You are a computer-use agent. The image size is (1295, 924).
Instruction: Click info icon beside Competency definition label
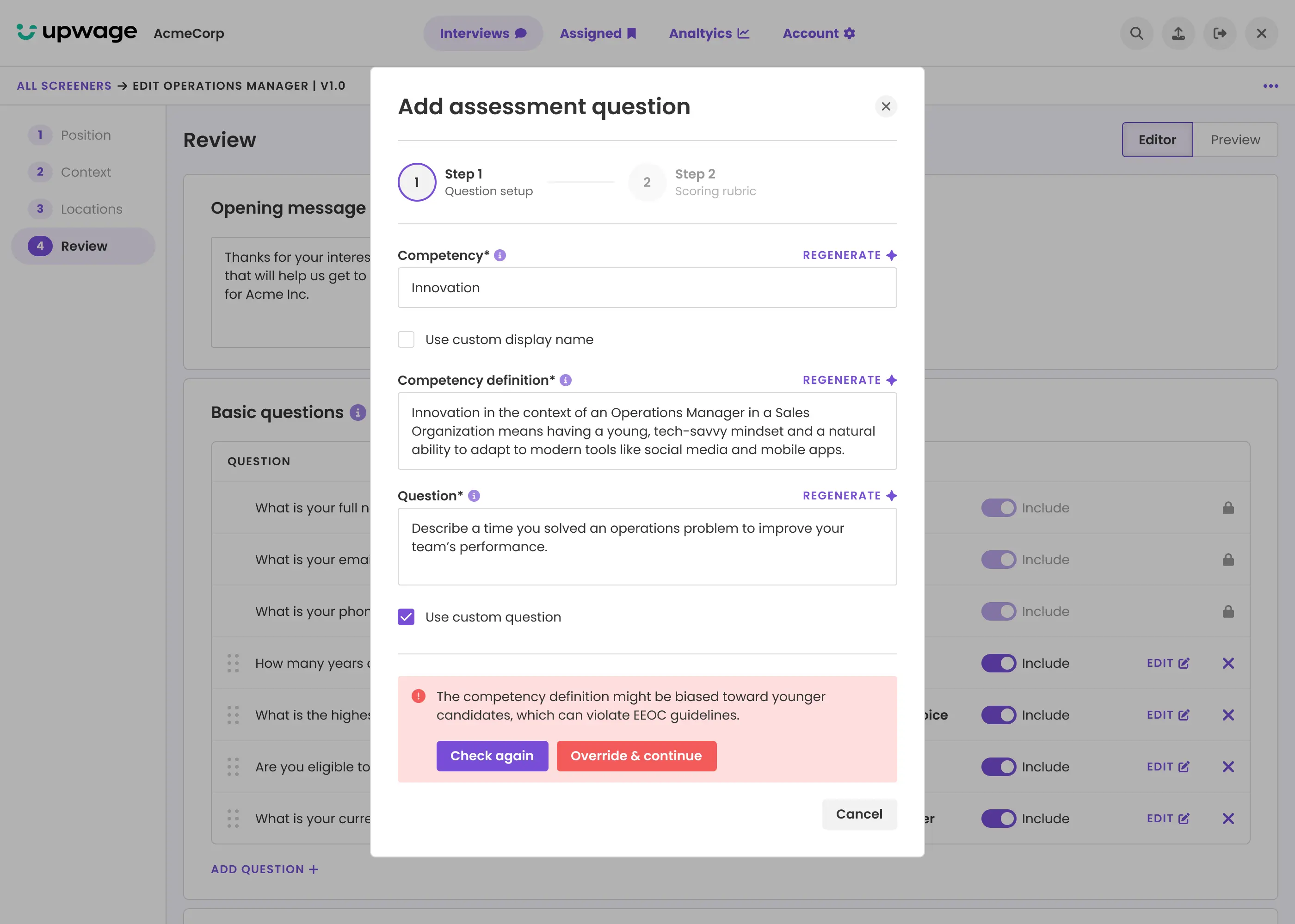pos(565,380)
